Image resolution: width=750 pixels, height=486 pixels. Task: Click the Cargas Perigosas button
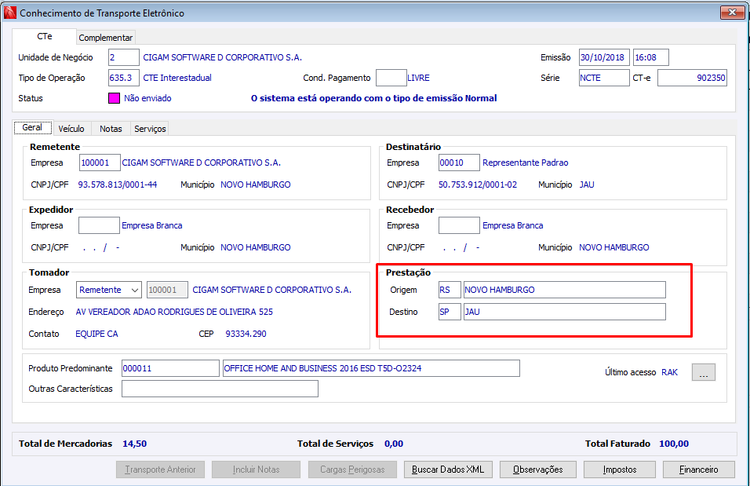tap(353, 470)
